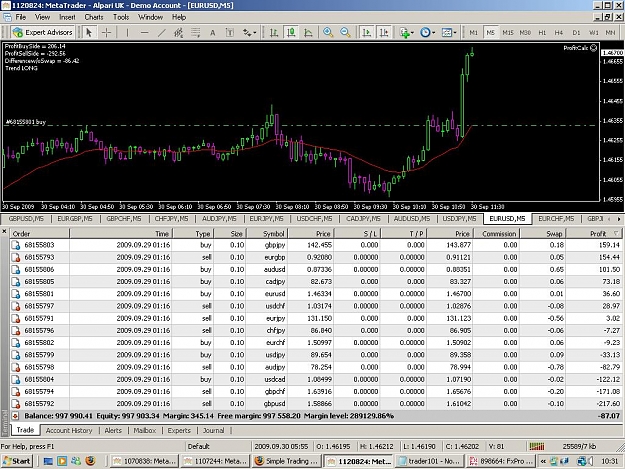Viewport: 625px width, 469px height.
Task: Open the Charts menu
Action: (x=94, y=17)
